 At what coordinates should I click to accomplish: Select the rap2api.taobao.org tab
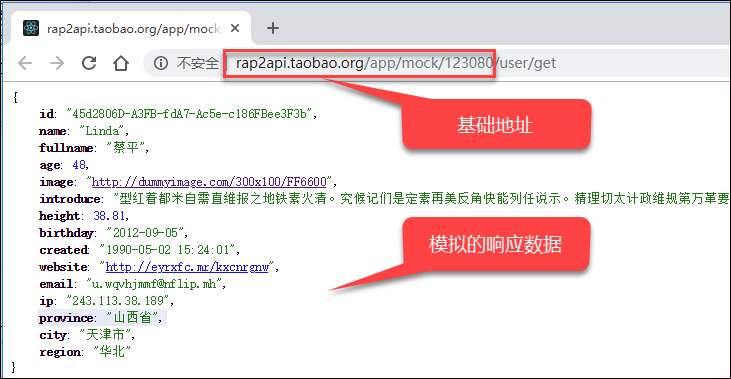132,28
